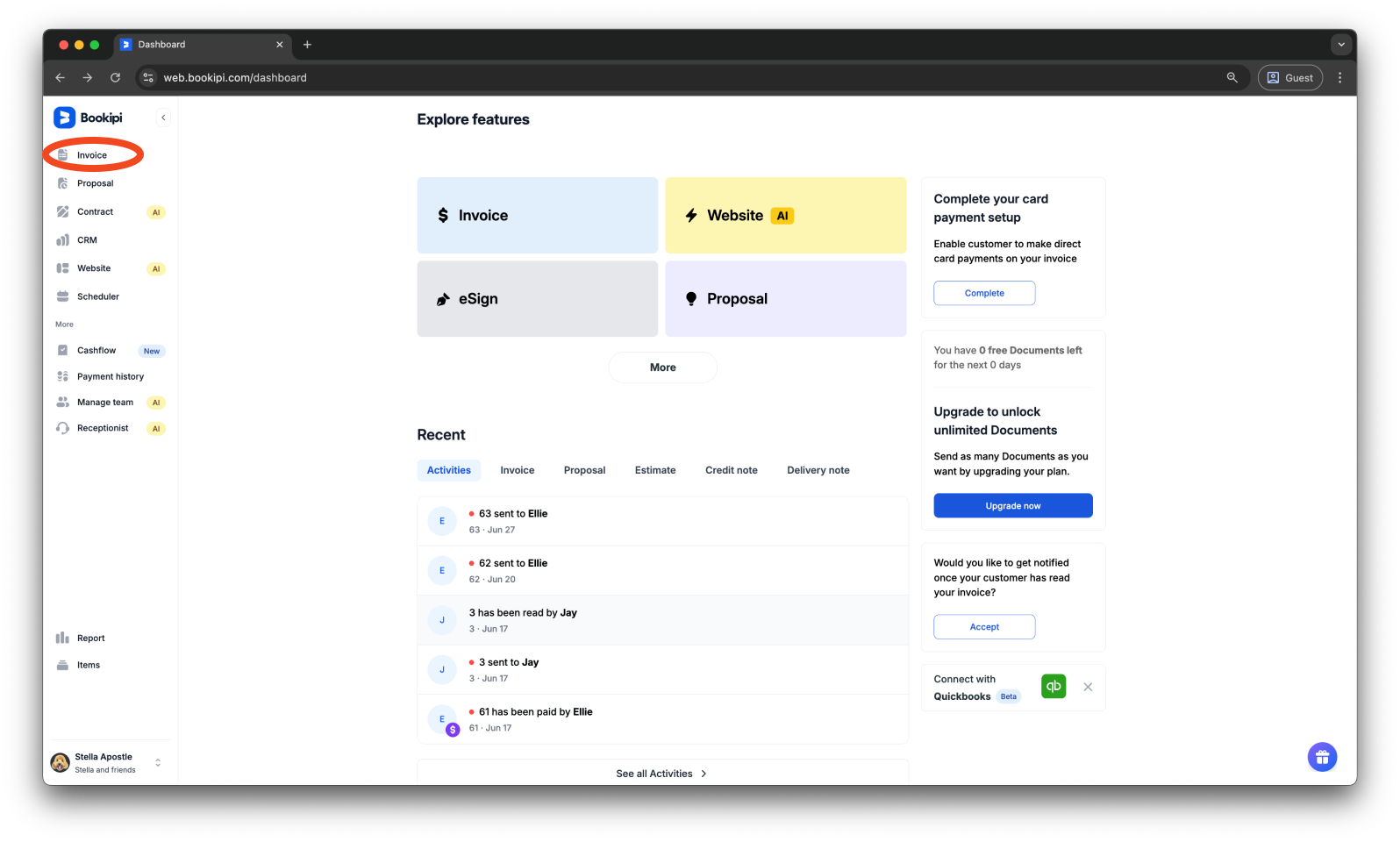Open the Cashflow icon in sidebar
The height and width of the screenshot is (842, 1400).
pyautogui.click(x=62, y=350)
